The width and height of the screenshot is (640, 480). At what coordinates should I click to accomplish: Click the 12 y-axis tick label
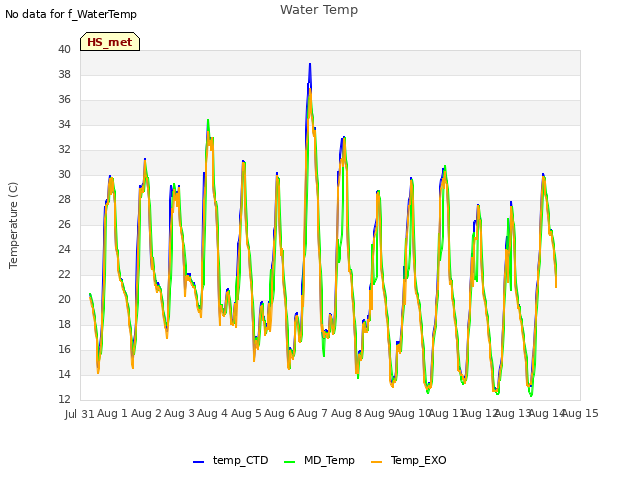[64, 399]
